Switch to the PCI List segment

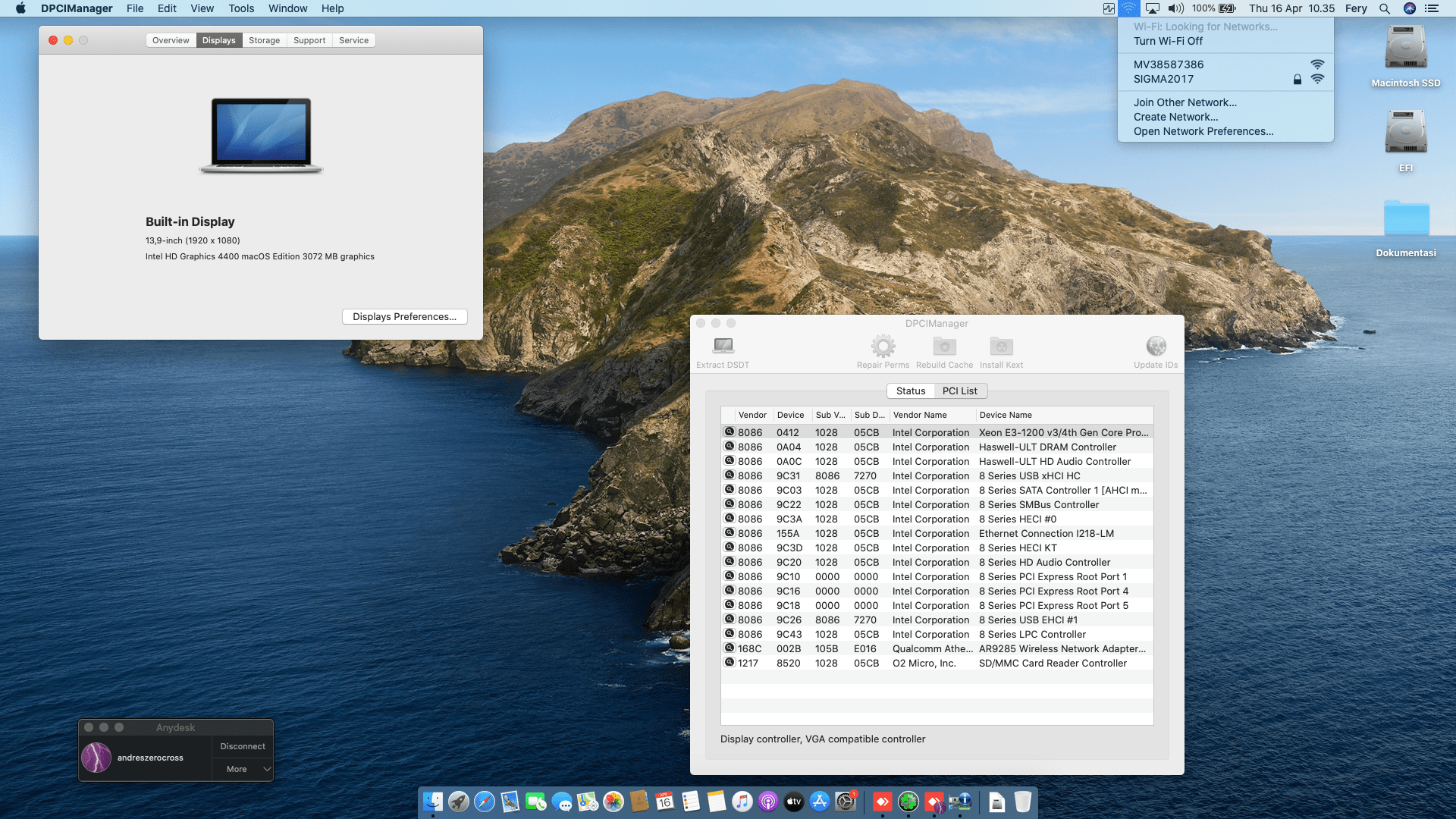pos(959,391)
